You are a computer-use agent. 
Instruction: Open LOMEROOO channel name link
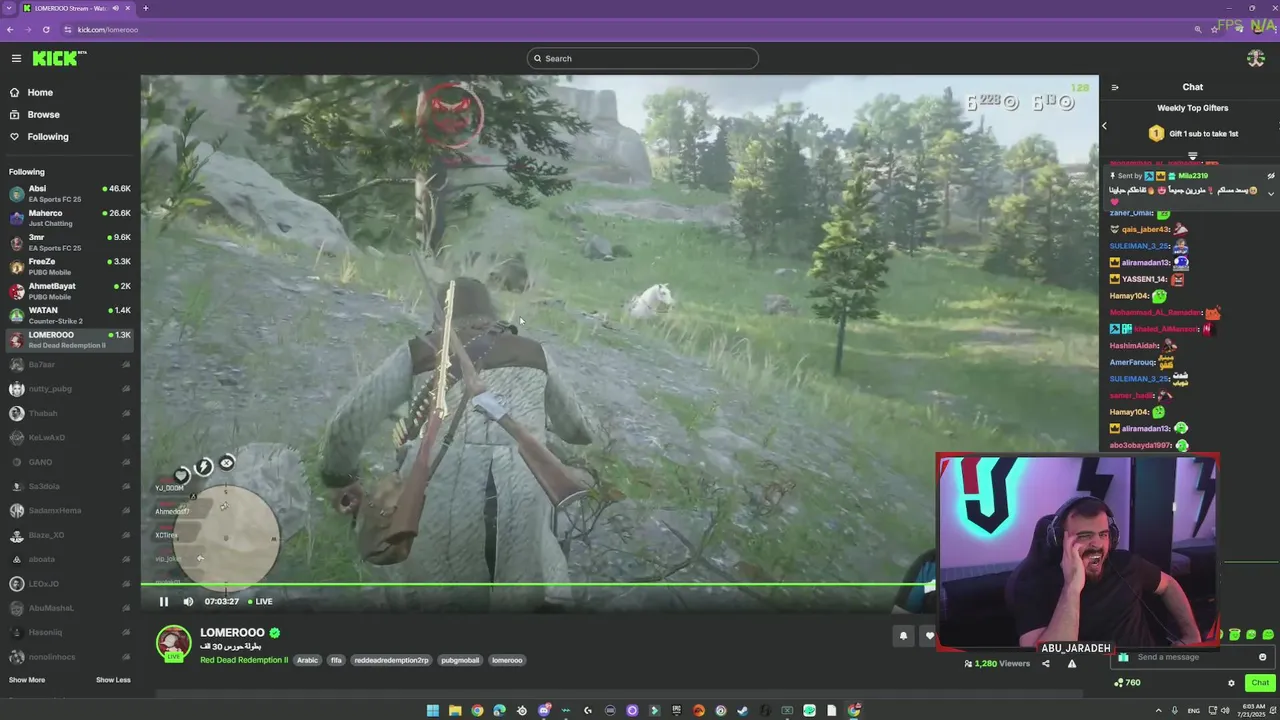tap(232, 632)
